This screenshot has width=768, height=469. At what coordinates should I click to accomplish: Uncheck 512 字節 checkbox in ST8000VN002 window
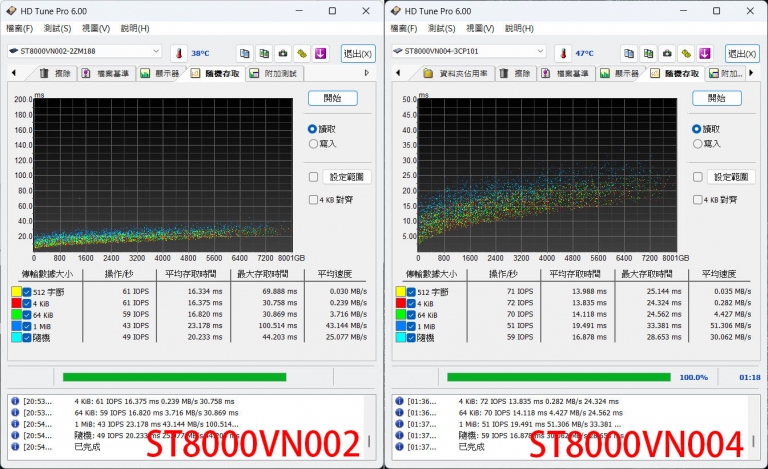click(27, 292)
